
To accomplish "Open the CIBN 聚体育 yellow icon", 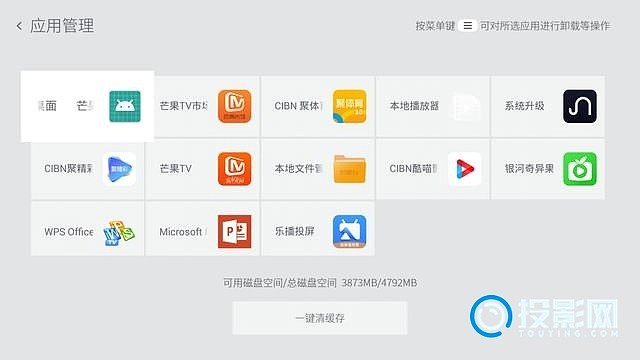I will point(349,107).
